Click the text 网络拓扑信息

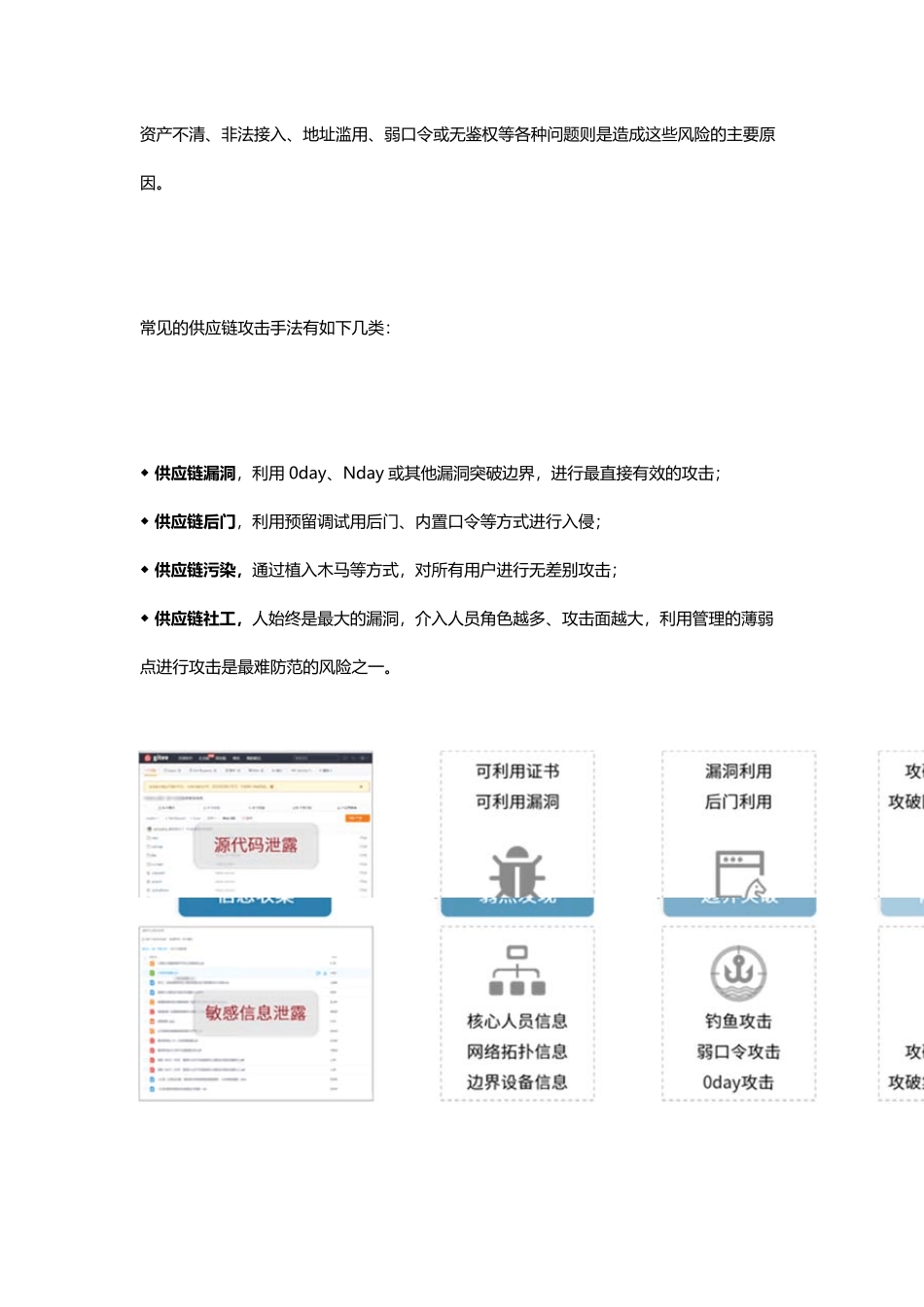click(517, 1051)
